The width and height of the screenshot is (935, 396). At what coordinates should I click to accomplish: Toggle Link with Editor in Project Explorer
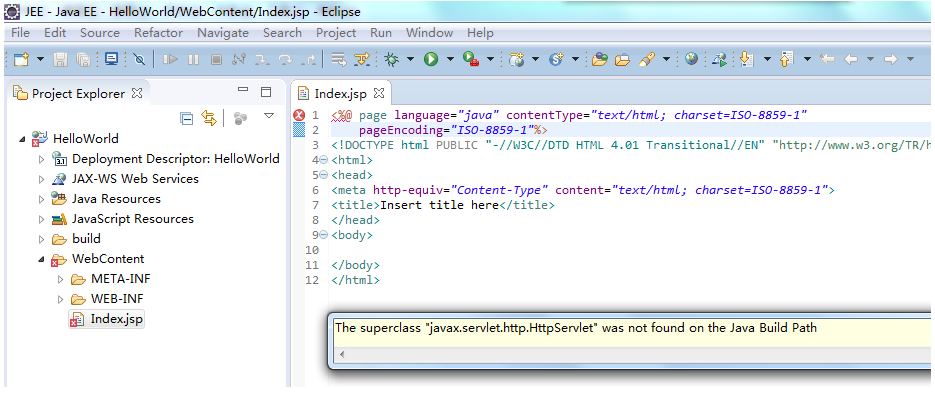pos(208,118)
